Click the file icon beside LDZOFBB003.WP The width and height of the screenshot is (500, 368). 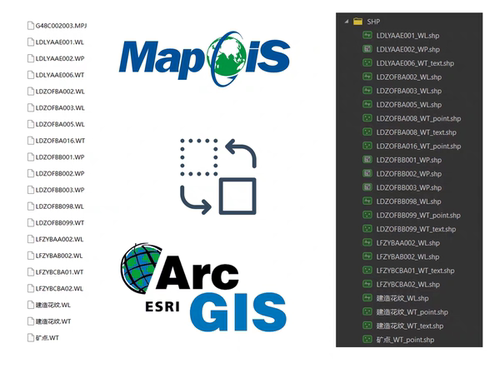30,190
